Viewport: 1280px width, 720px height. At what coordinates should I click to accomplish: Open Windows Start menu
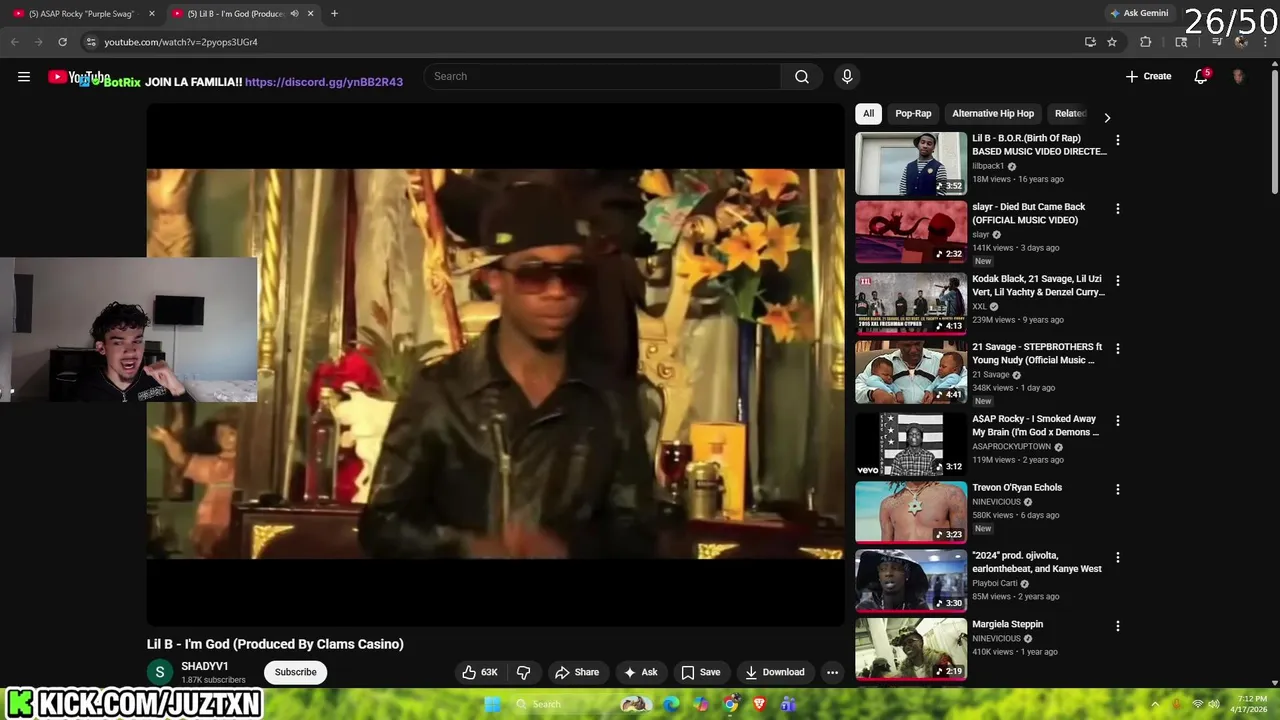pyautogui.click(x=492, y=704)
